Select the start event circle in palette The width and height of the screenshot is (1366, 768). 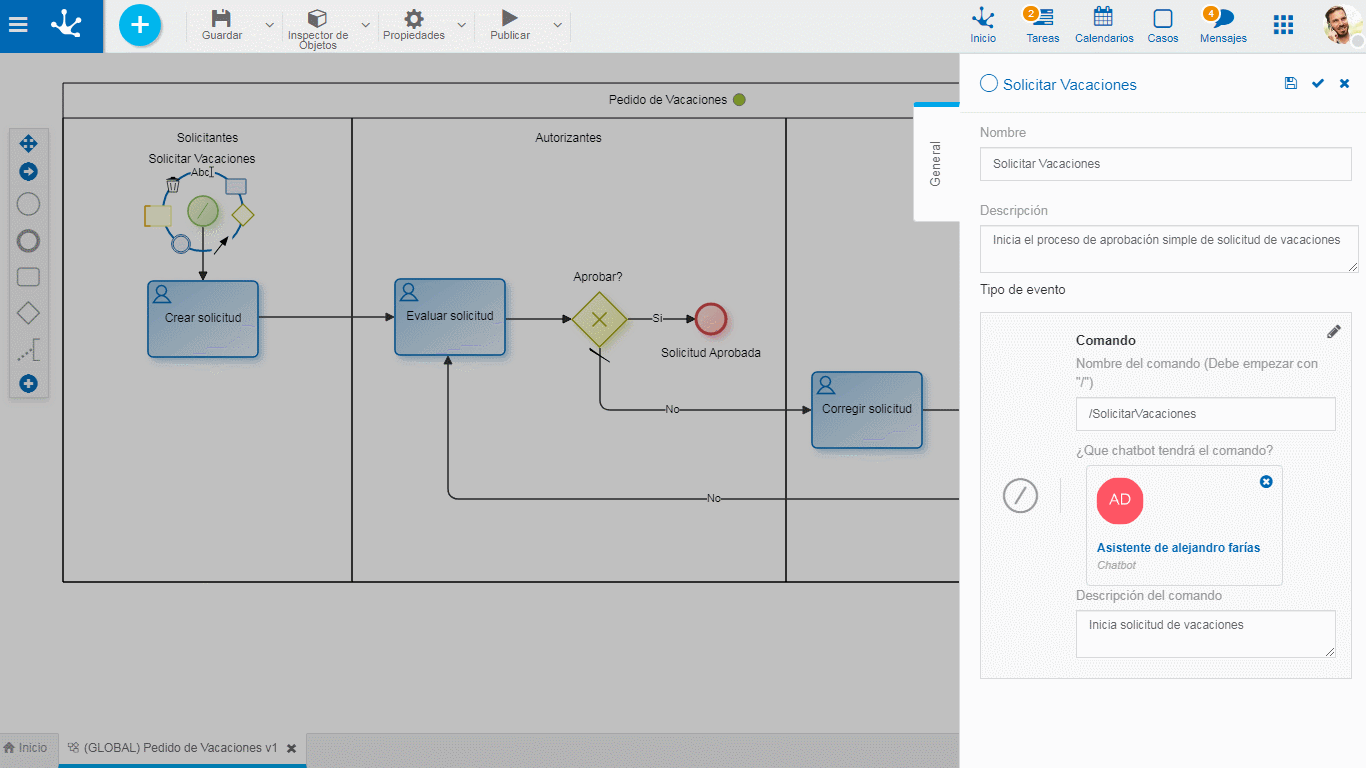[x=29, y=204]
